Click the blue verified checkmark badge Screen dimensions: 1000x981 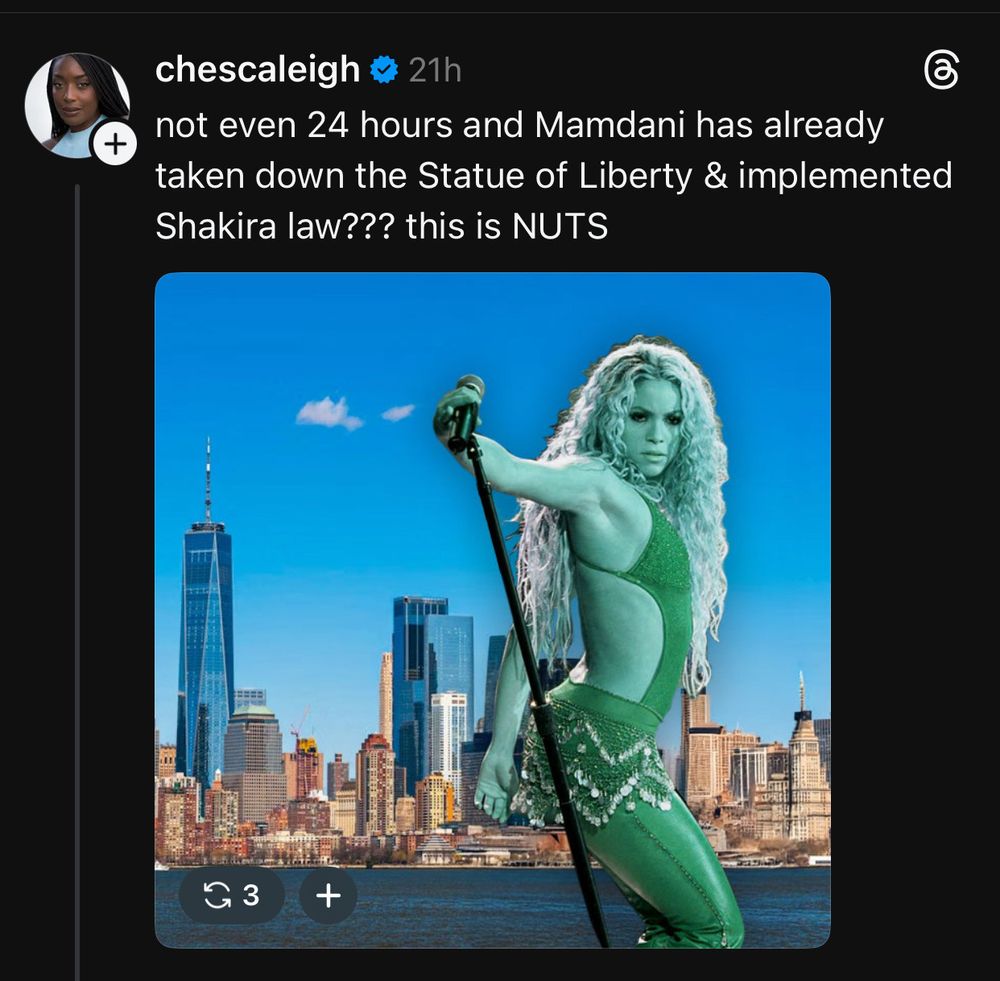pos(384,70)
